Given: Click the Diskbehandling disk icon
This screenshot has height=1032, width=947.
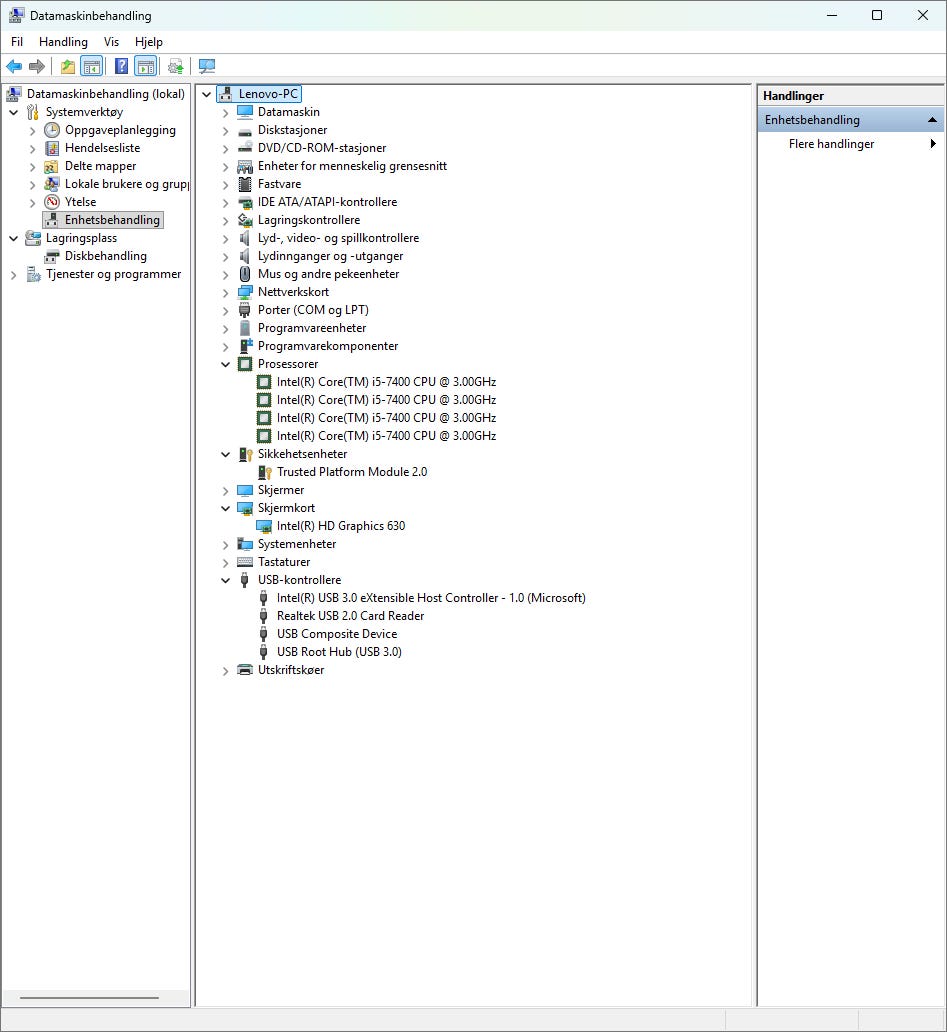Looking at the screenshot, I should [52, 256].
